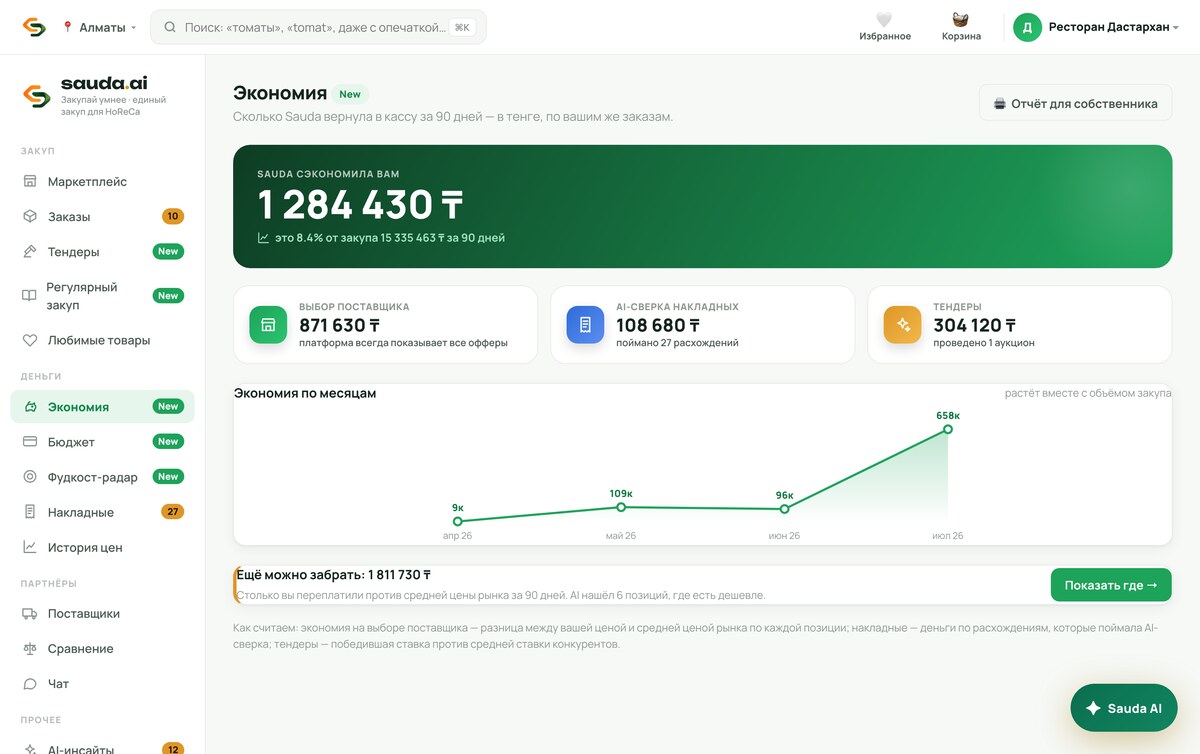Click the New badge next to Экономия heading

click(350, 94)
